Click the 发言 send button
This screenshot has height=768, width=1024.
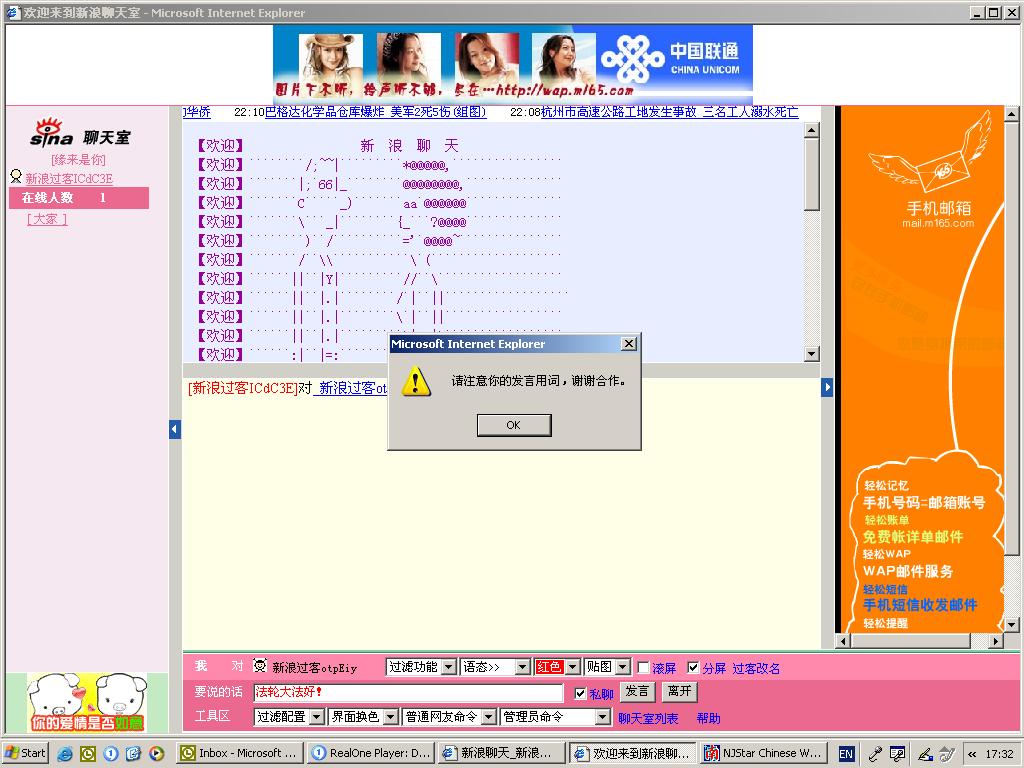tap(637, 692)
